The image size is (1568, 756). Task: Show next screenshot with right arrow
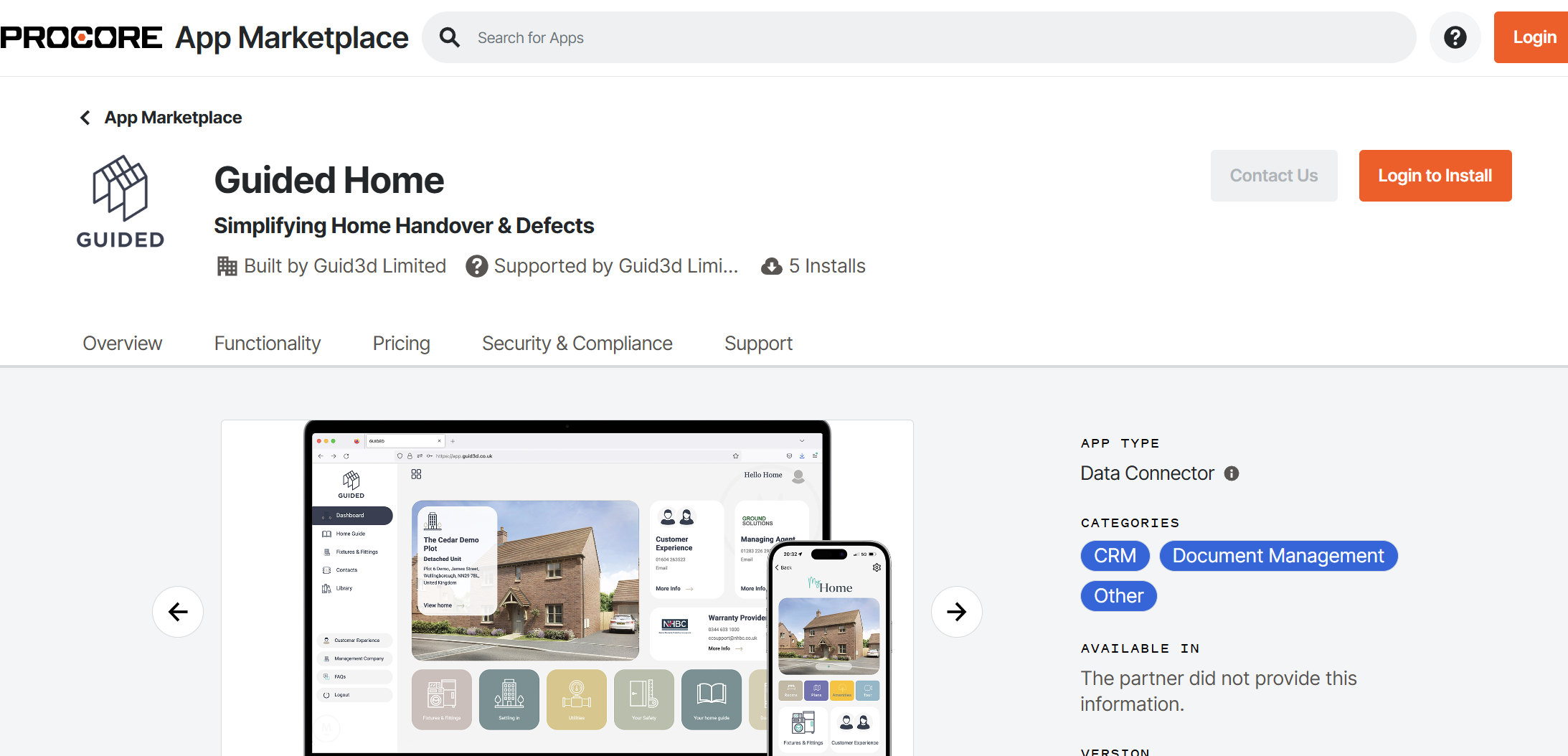pyautogui.click(x=956, y=612)
